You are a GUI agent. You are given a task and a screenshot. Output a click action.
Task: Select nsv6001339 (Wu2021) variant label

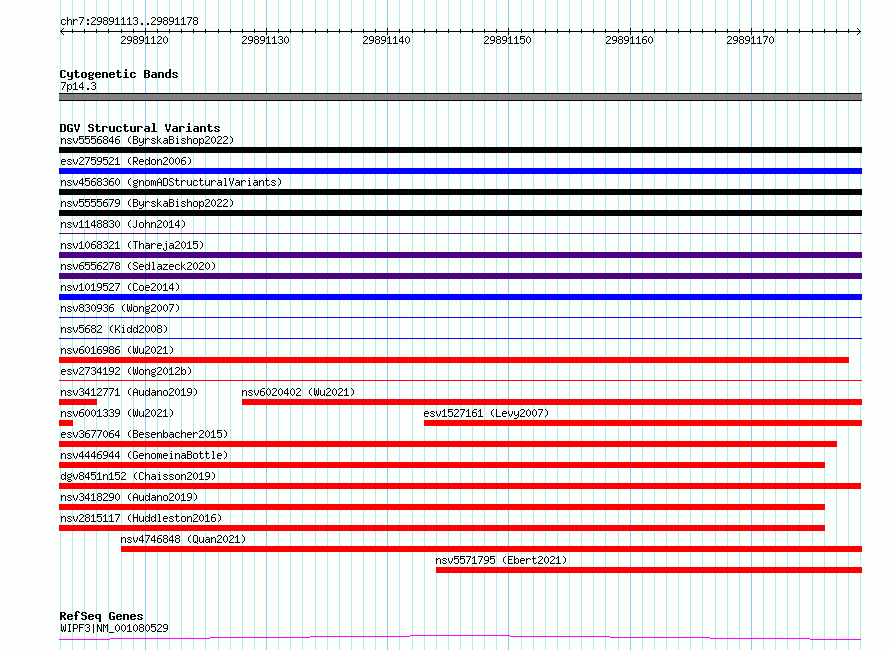pyautogui.click(x=117, y=413)
